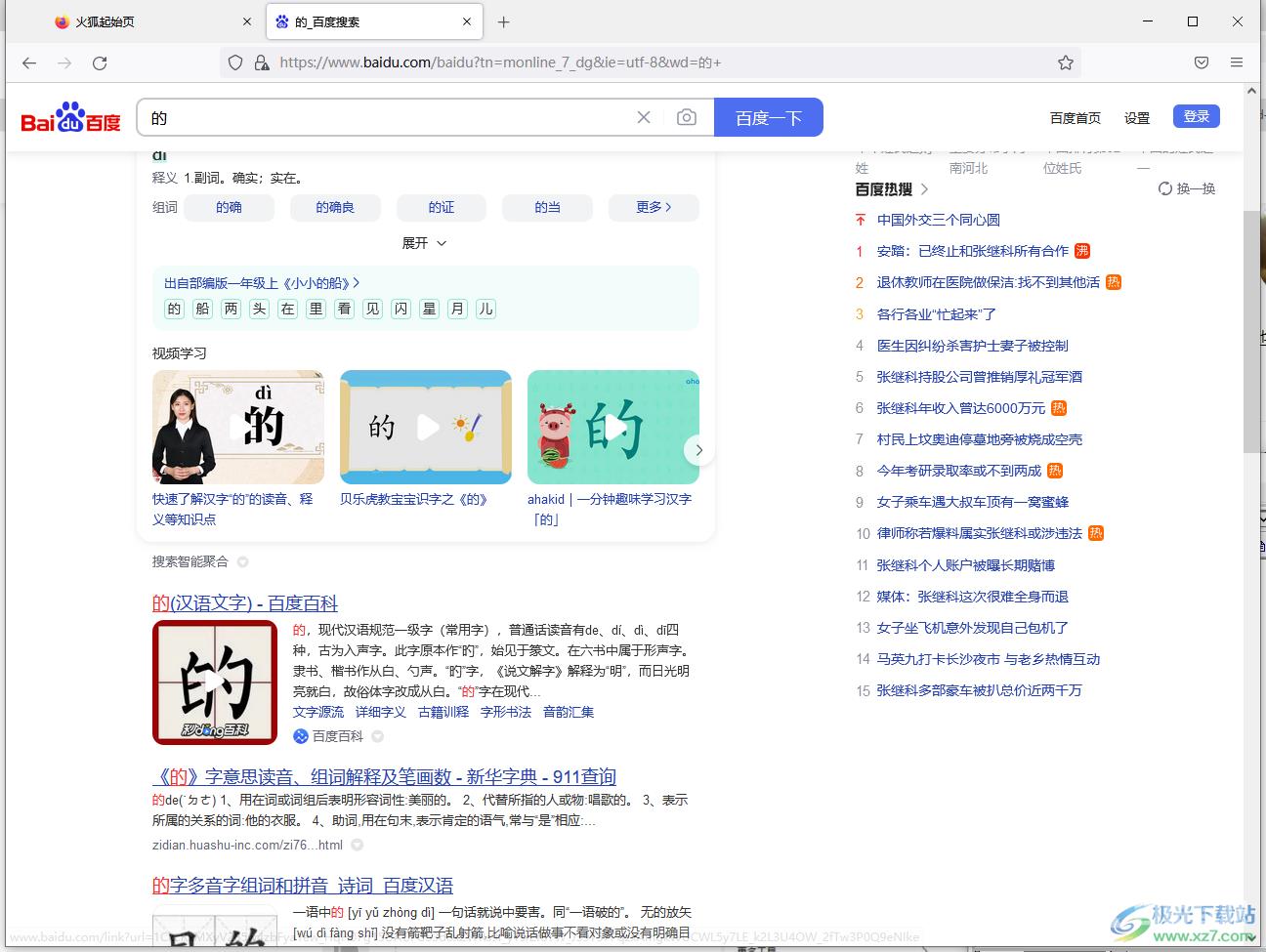Image resolution: width=1266 pixels, height=952 pixels.
Task: Click next arrow in video carousel
Action: (698, 450)
